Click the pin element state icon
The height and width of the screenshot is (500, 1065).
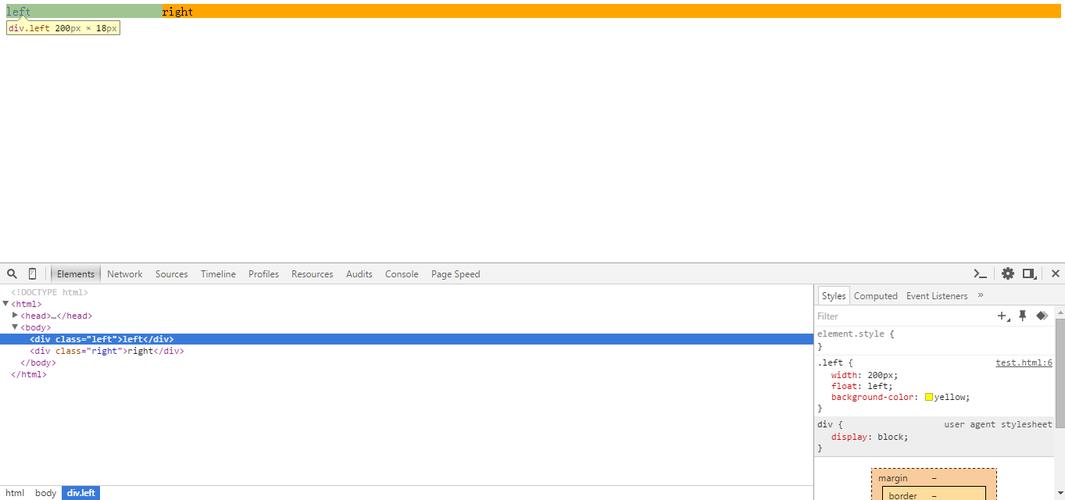[1022, 316]
